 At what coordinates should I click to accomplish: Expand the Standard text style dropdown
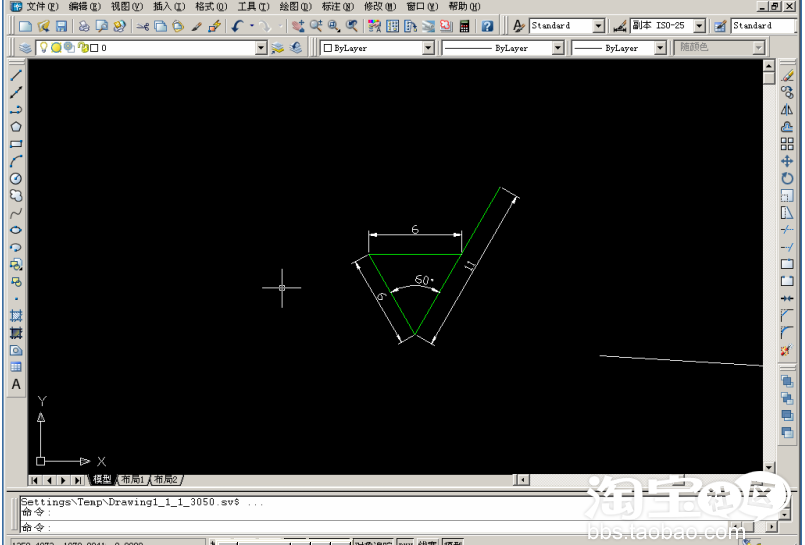(599, 26)
